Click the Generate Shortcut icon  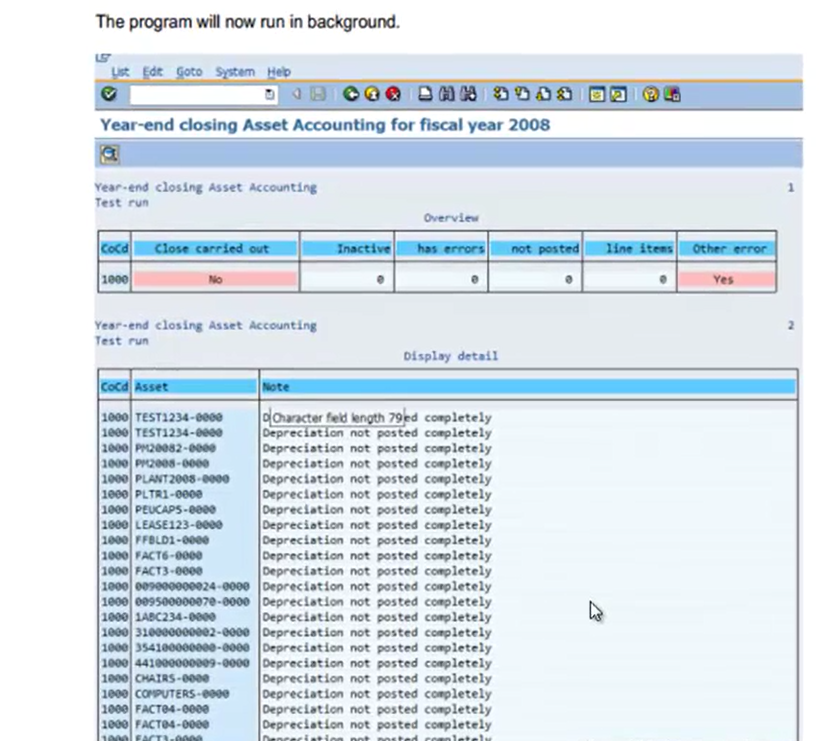618,94
